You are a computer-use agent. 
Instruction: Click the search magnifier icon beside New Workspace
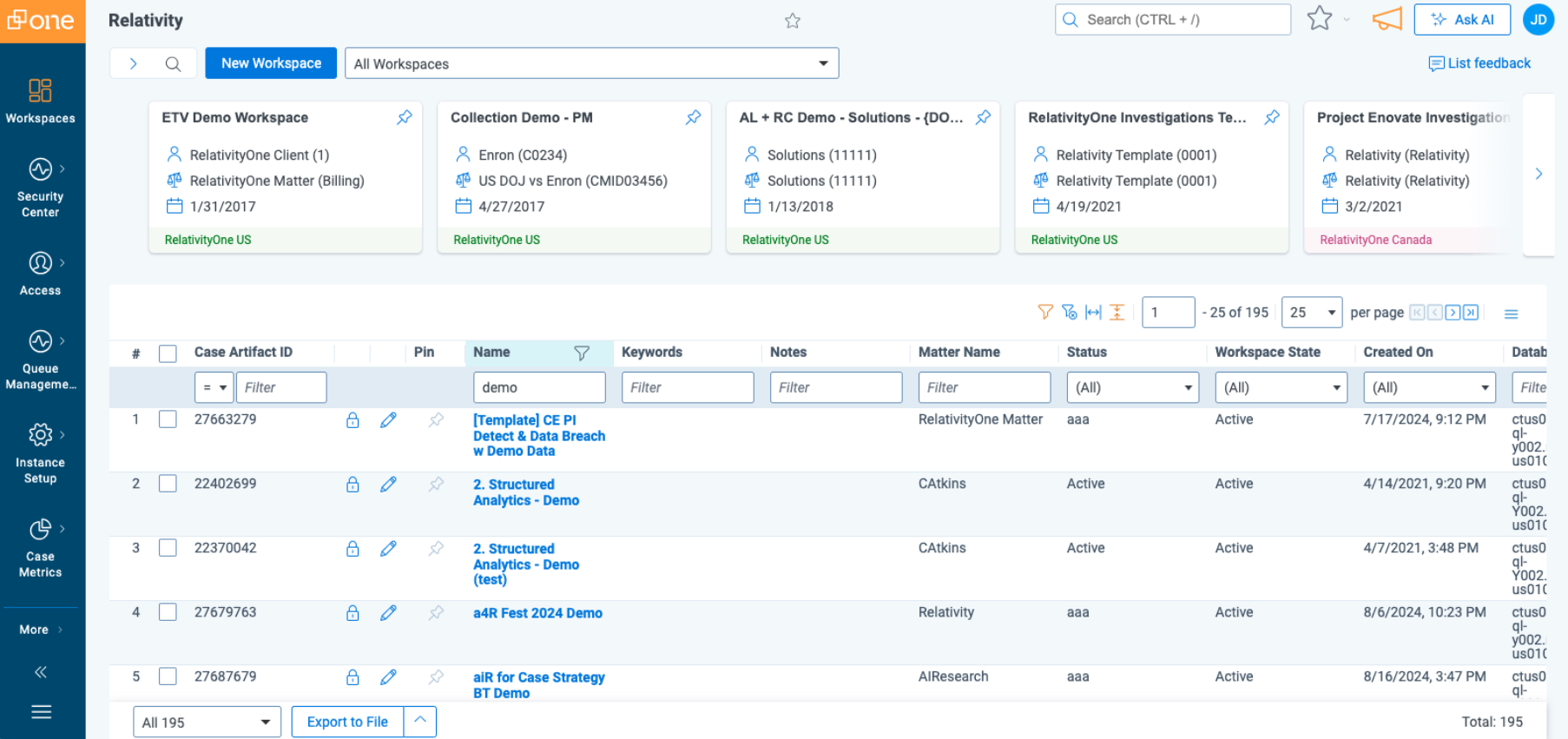(x=173, y=63)
